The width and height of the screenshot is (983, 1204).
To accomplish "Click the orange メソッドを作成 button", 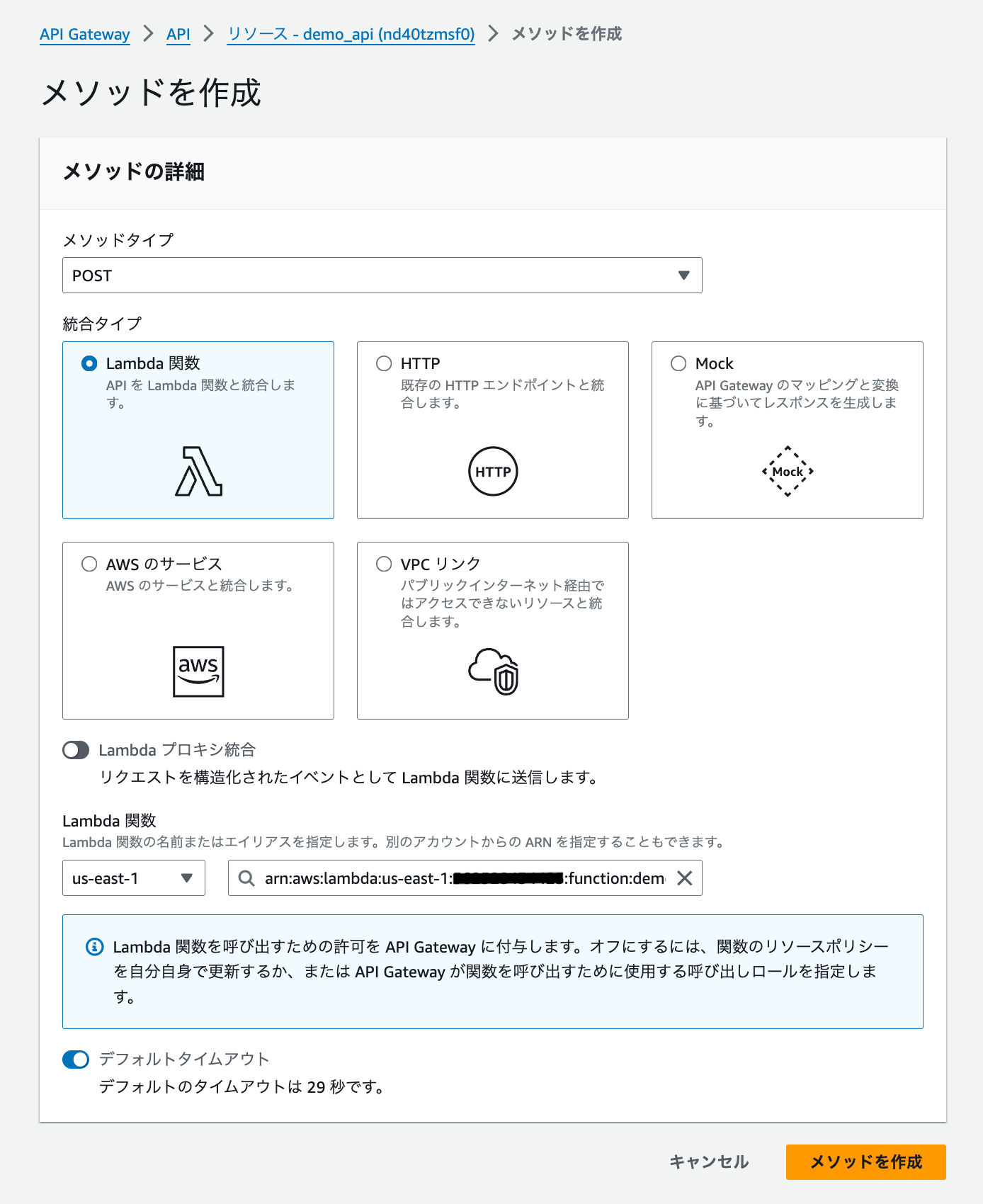I will (866, 1162).
